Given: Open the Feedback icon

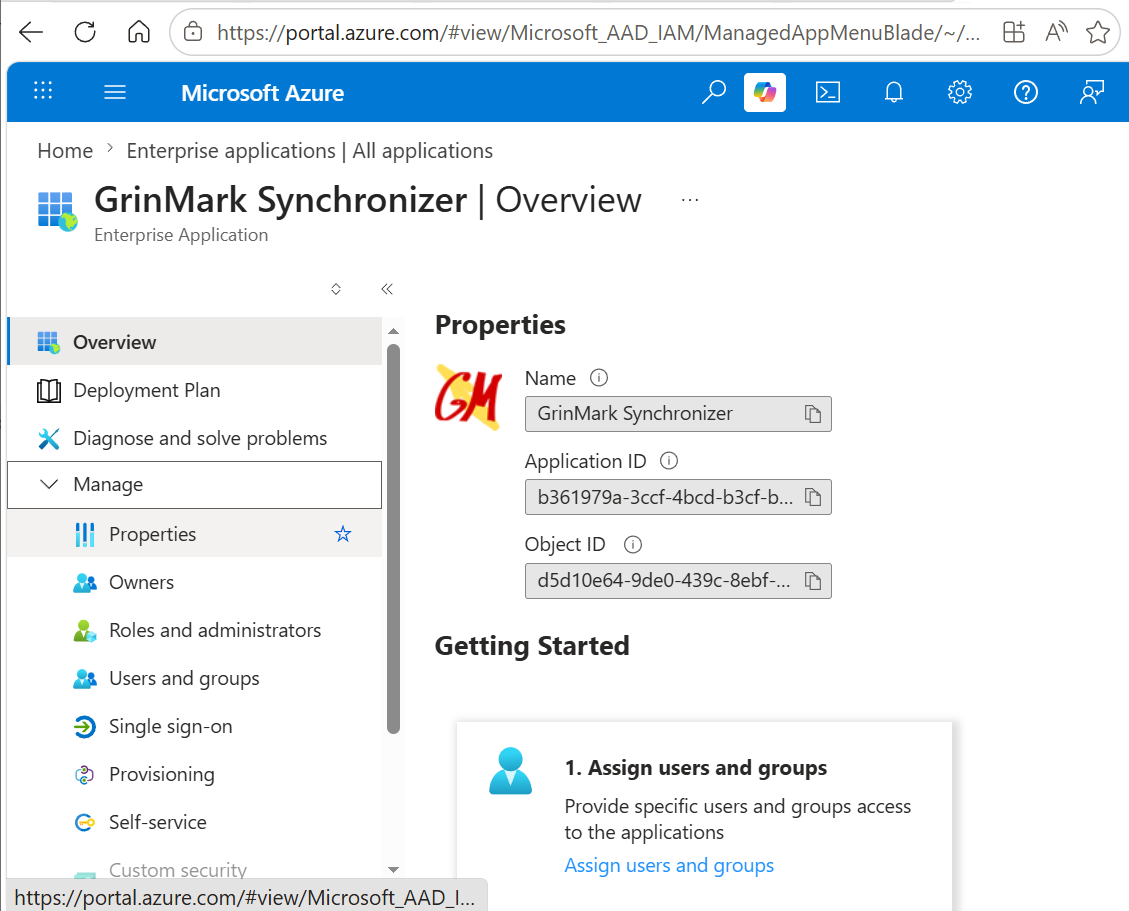Looking at the screenshot, I should point(1092,92).
